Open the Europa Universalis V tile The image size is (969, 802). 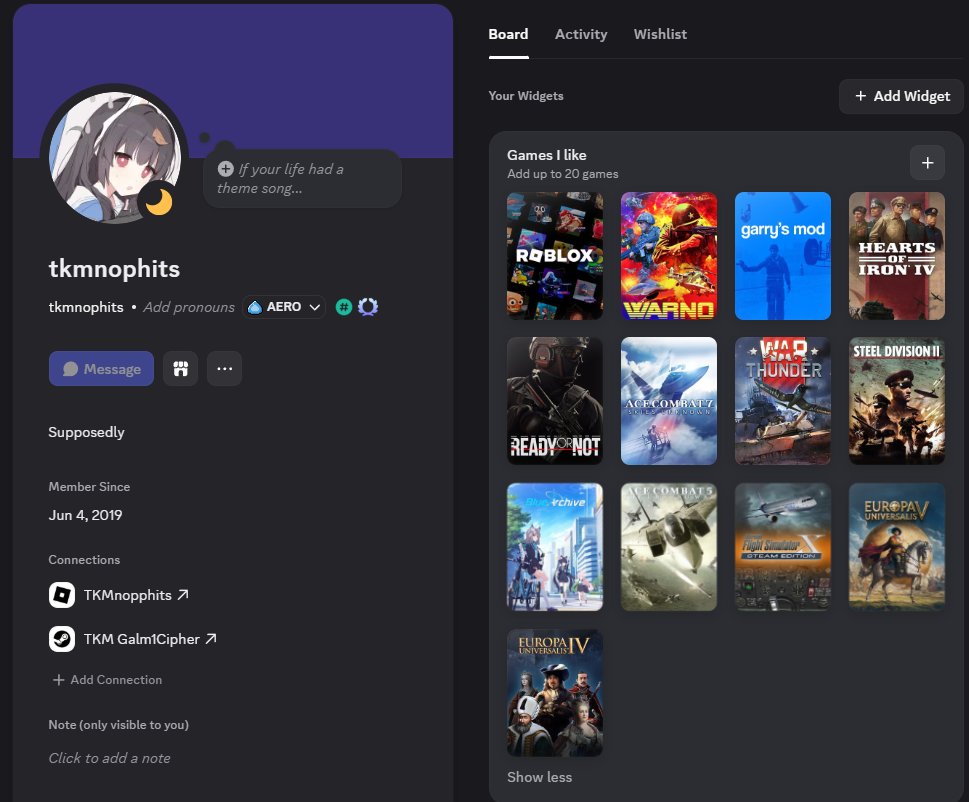tap(897, 547)
